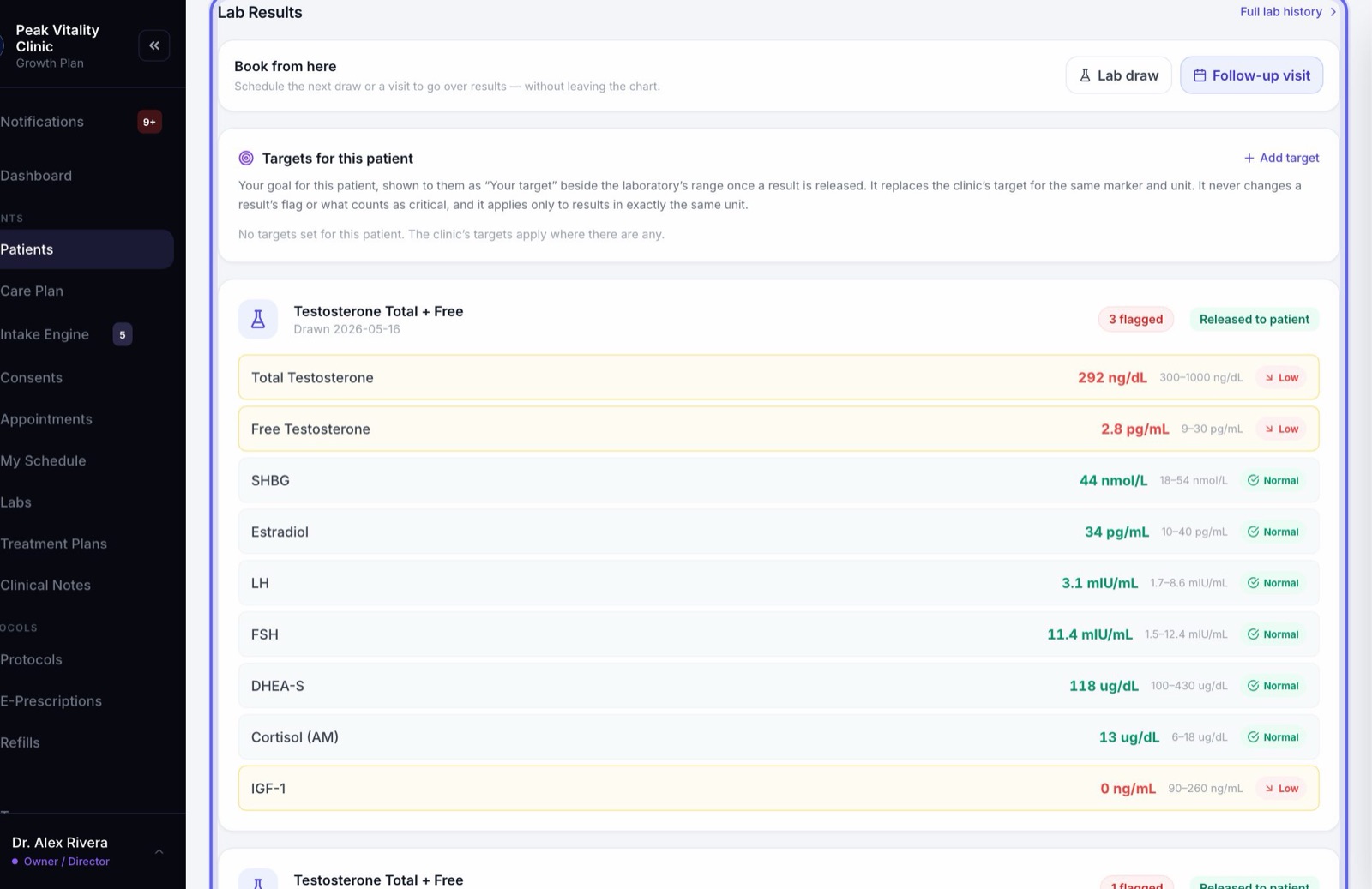Click the Normal status badge for SHBG
Image resolution: width=1372 pixels, height=889 pixels.
1273,480
